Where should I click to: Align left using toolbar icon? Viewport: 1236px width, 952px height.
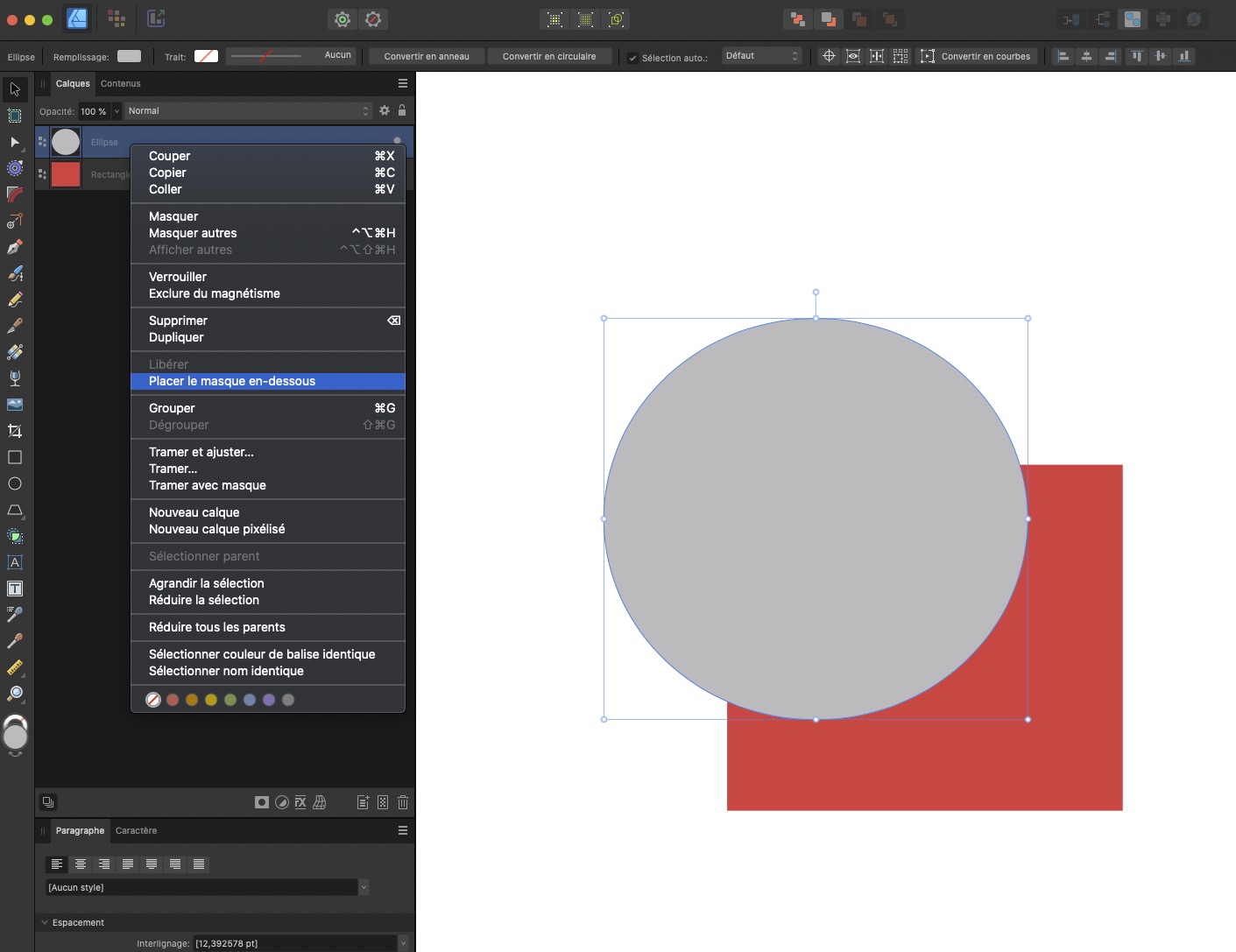tap(1063, 56)
